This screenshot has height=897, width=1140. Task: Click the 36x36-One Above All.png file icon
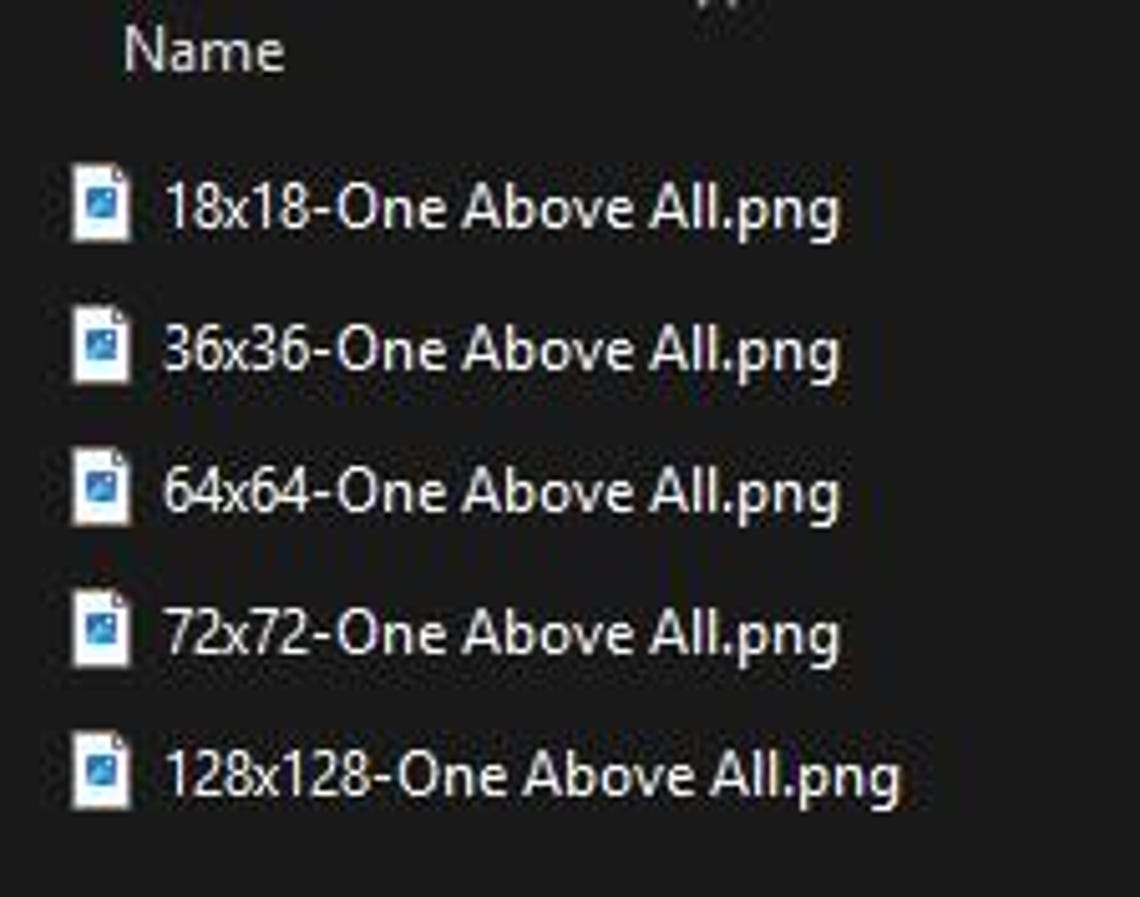pos(101,345)
